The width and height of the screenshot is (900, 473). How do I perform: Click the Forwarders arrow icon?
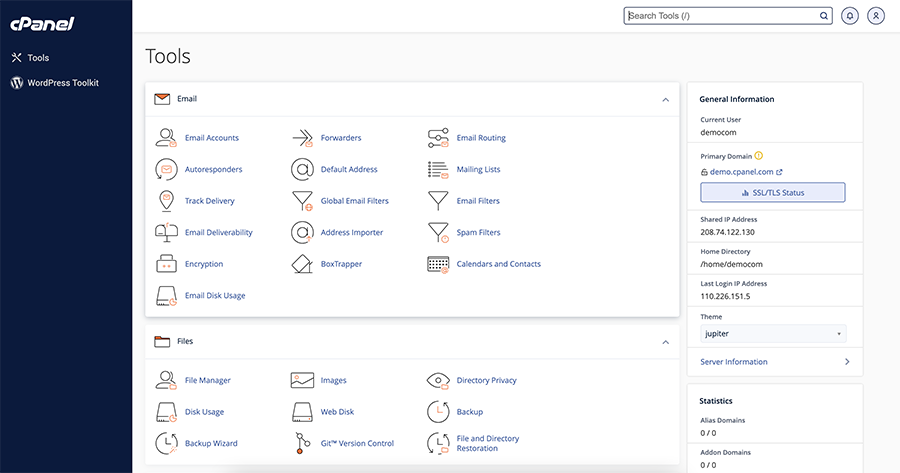(x=302, y=138)
